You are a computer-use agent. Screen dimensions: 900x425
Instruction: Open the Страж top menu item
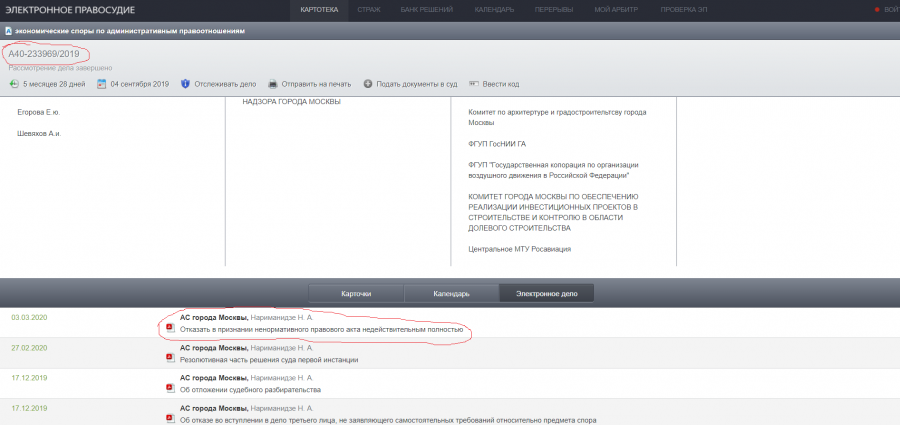point(370,9)
